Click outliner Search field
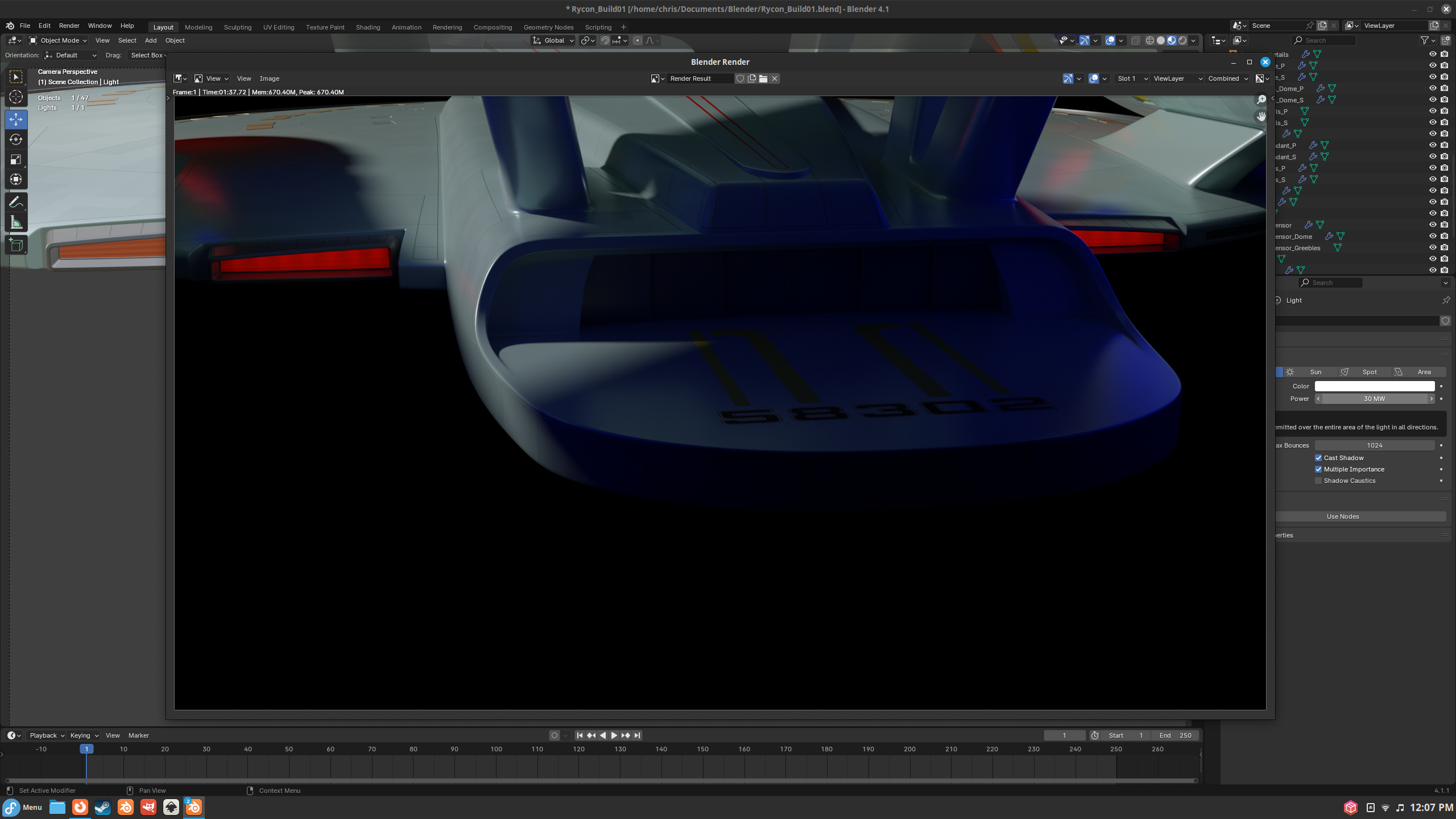 (x=1323, y=40)
